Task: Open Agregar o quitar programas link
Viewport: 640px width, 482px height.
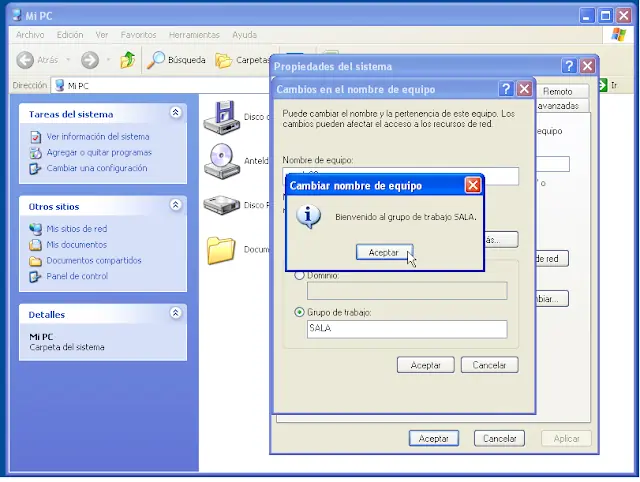Action: pos(99,153)
